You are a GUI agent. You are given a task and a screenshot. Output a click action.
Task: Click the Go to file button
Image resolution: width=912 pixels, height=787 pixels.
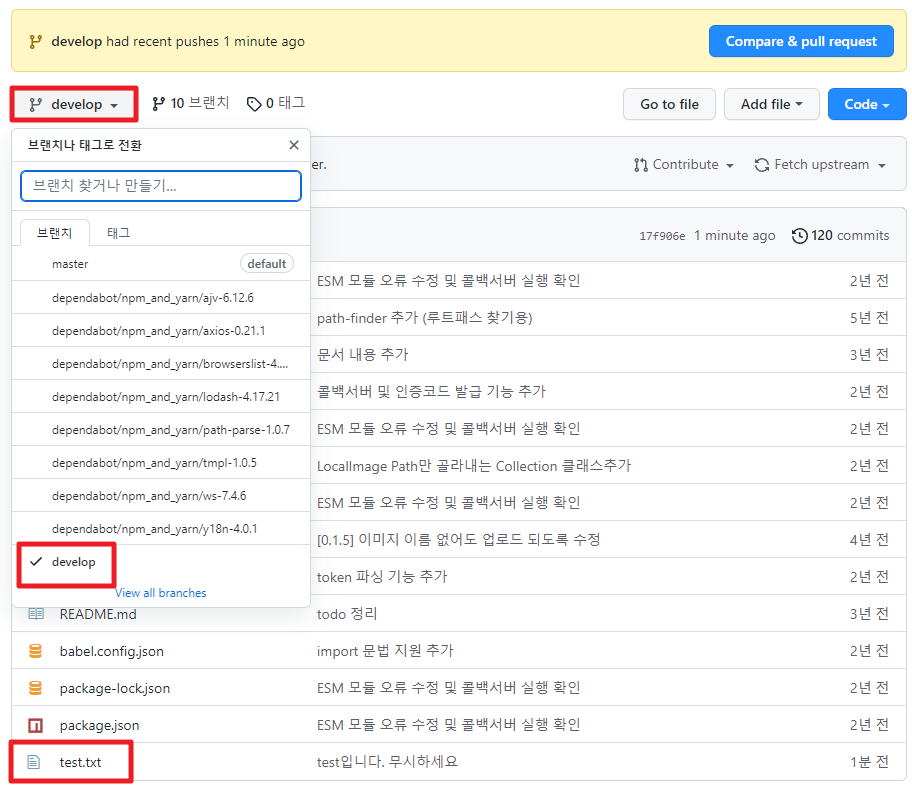669,104
